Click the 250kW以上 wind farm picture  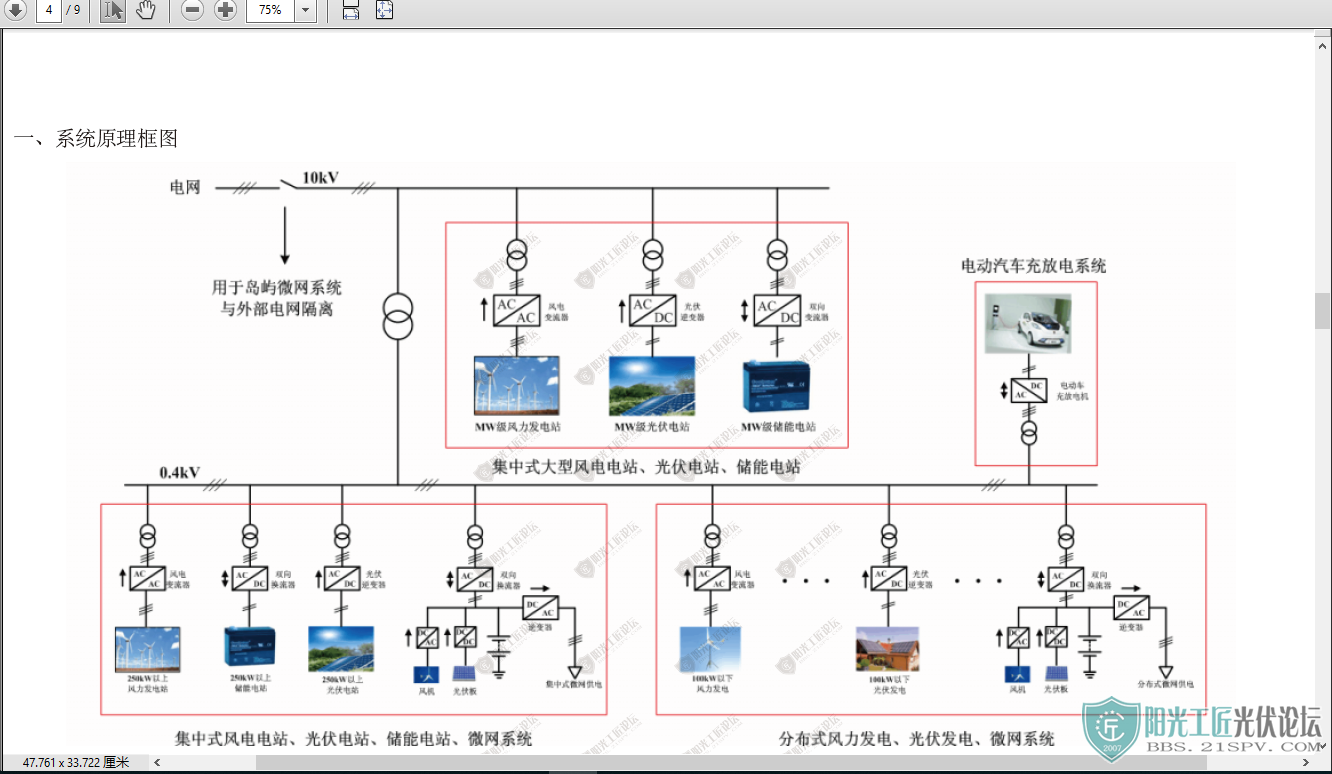(x=147, y=648)
